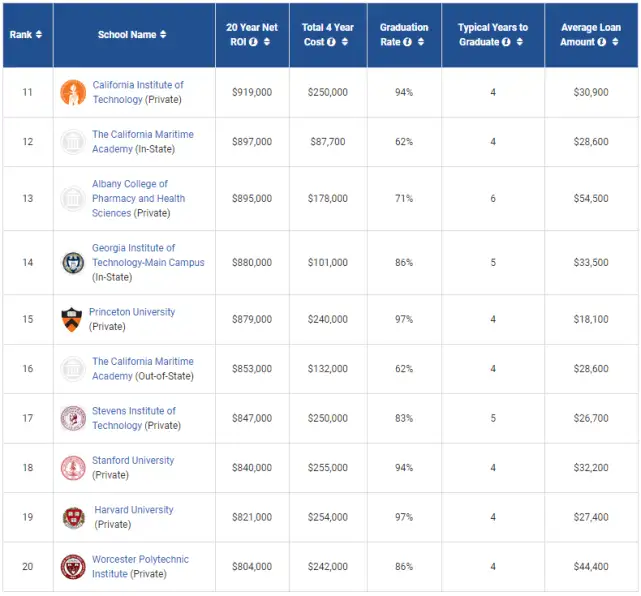
Task: Click the Worcester Polytechnic Institute seal
Action: pos(73,567)
